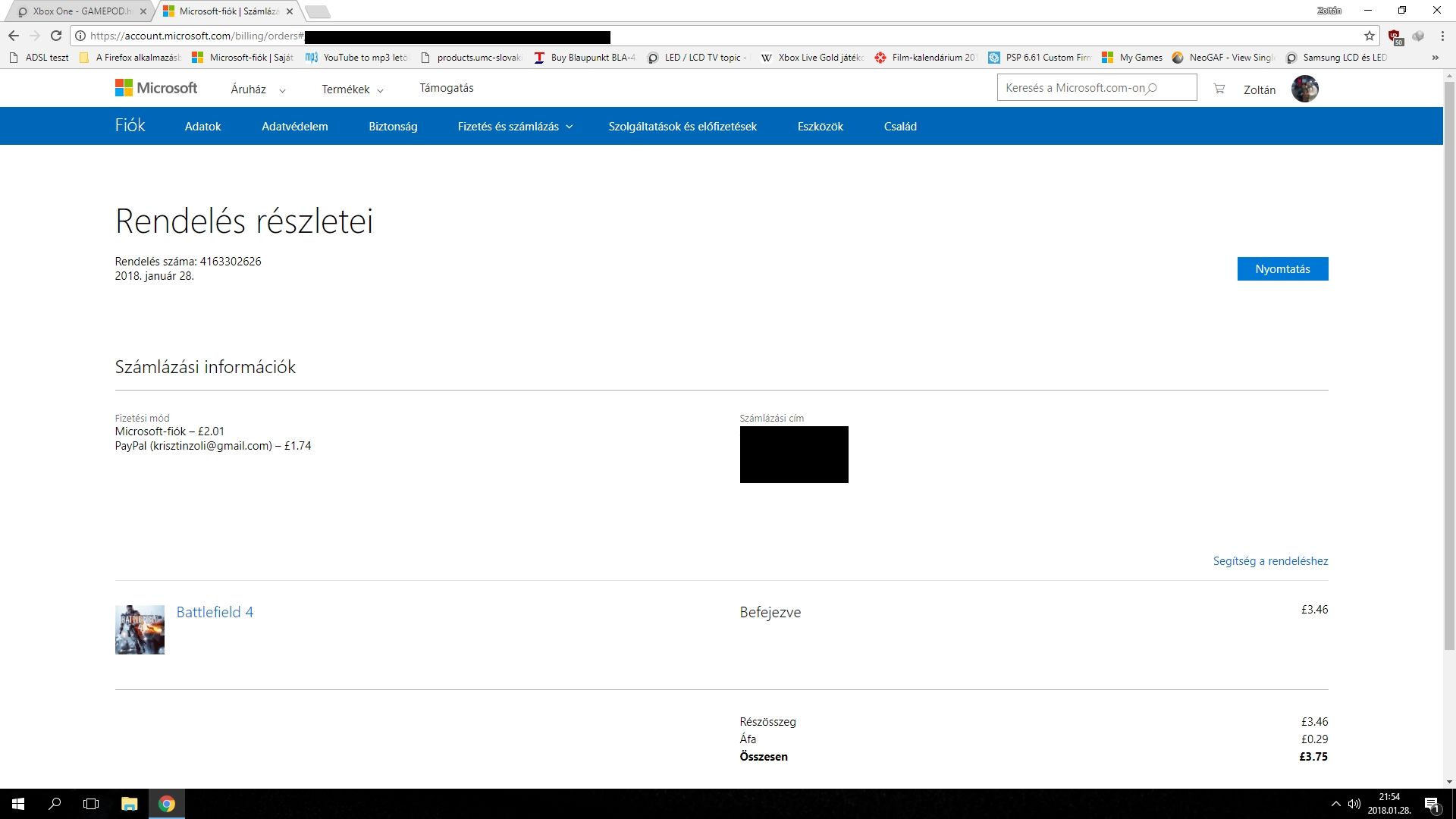Viewport: 1456px width, 819px height.
Task: Open the Biztonság menu item
Action: coord(393,127)
